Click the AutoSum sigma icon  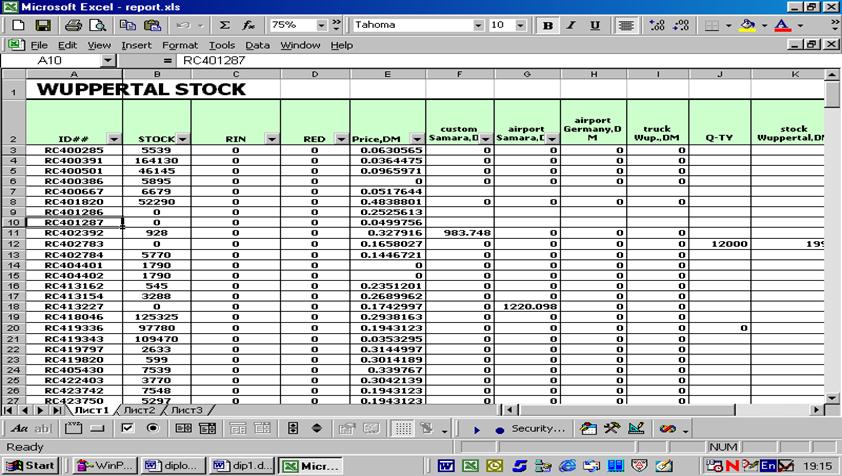pos(224,25)
